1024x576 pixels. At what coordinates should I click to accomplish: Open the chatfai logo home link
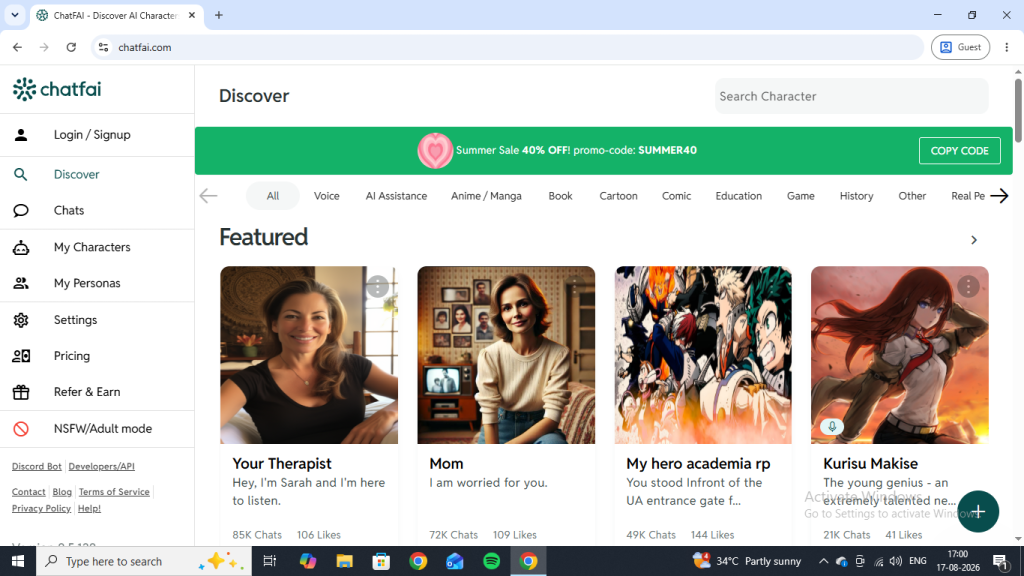57,89
